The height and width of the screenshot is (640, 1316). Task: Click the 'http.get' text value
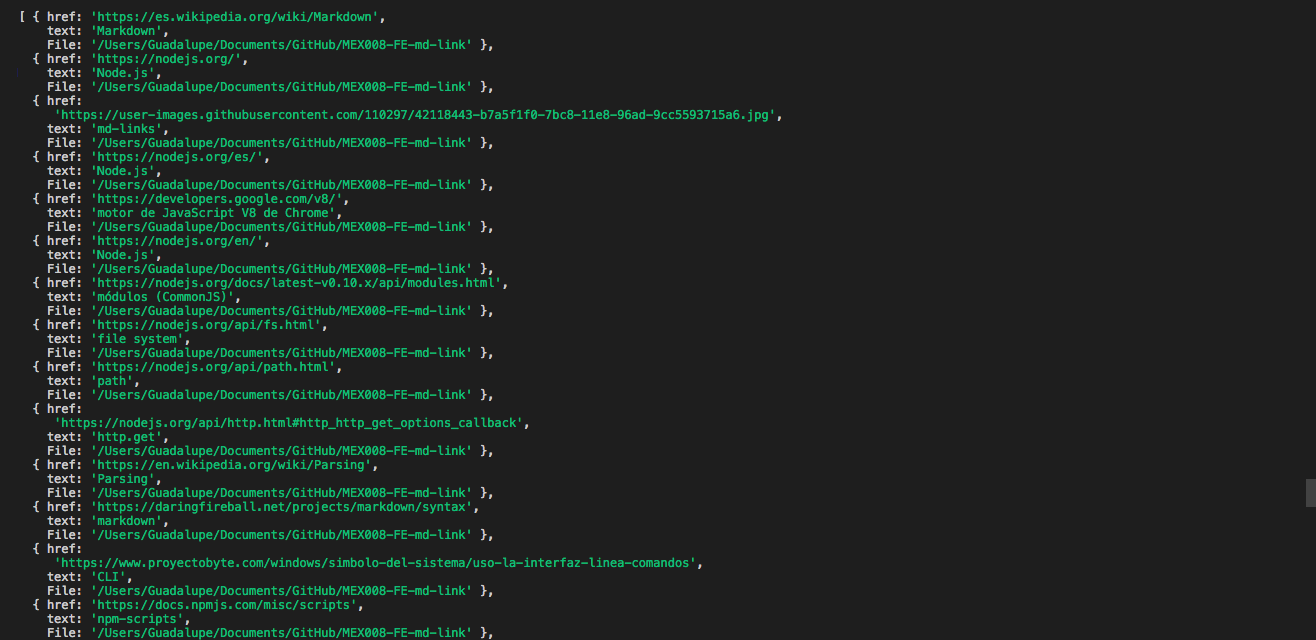click(x=127, y=437)
